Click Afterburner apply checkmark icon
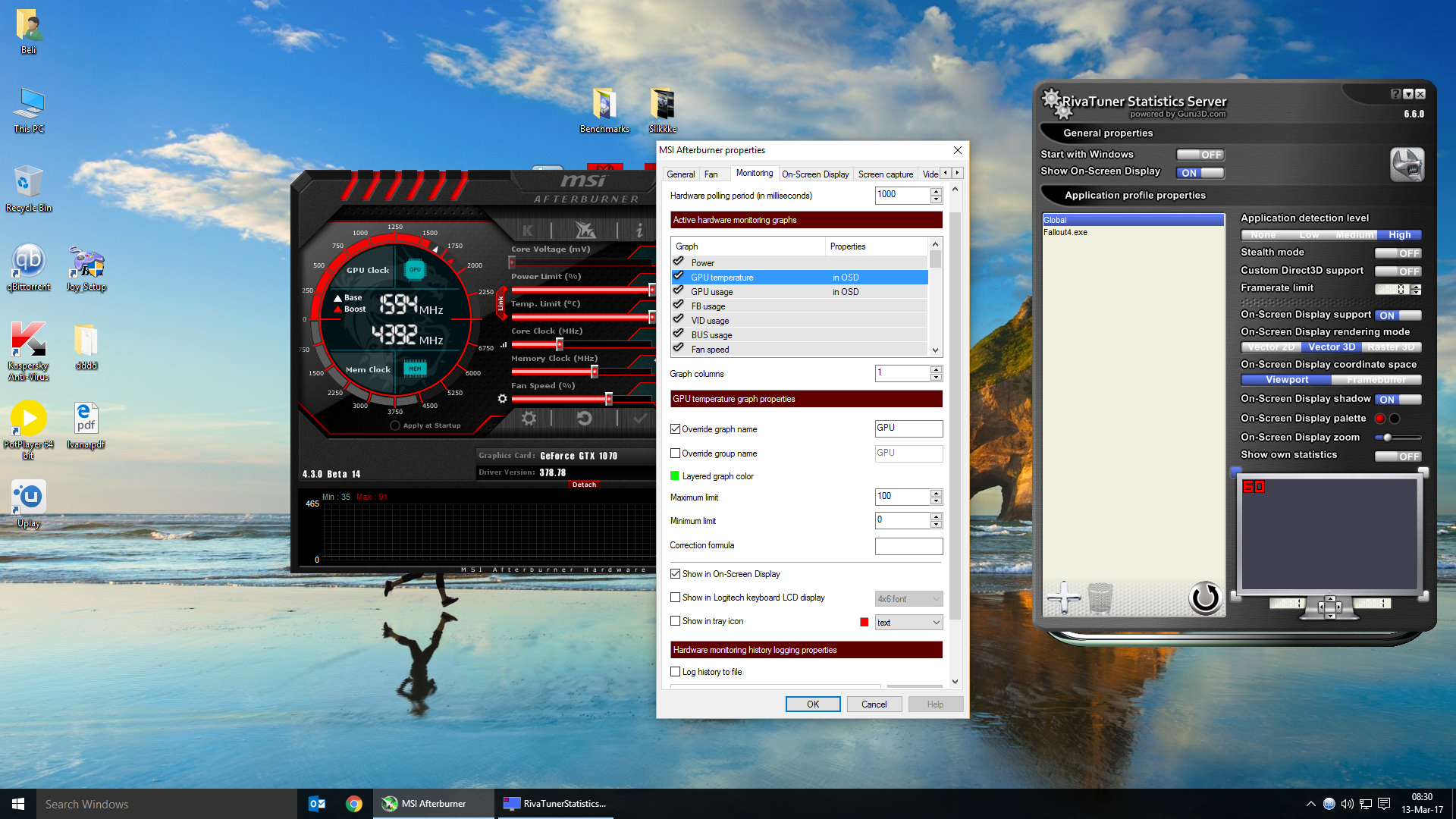1456x819 pixels. [x=640, y=418]
